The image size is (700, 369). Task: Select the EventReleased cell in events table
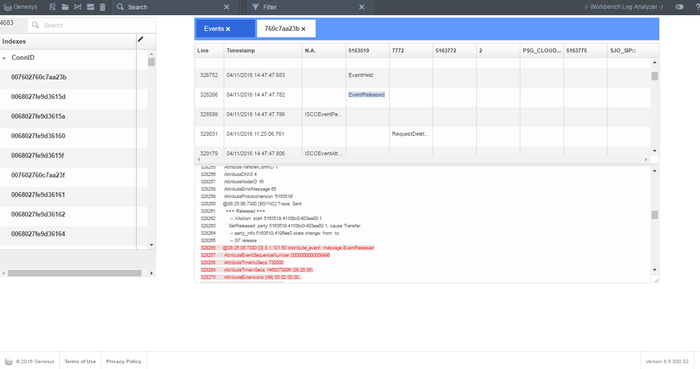[367, 95]
